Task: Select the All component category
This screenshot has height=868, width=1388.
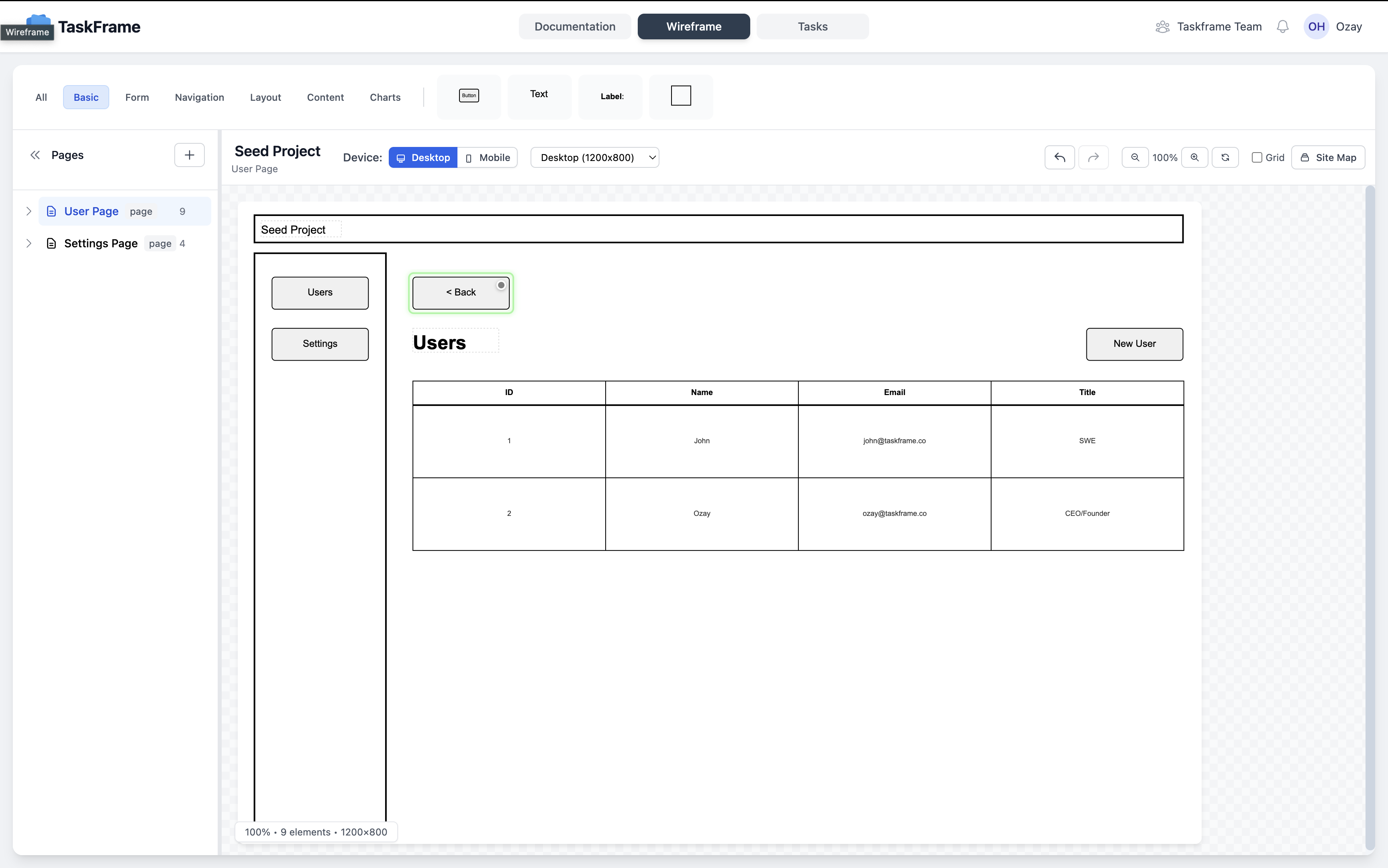Action: point(41,97)
